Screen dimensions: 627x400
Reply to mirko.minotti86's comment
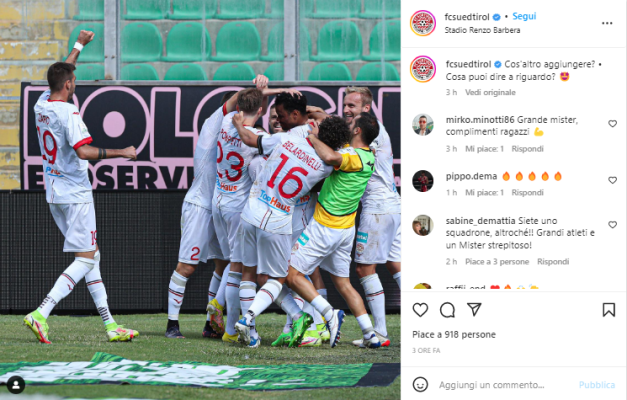tap(527, 149)
